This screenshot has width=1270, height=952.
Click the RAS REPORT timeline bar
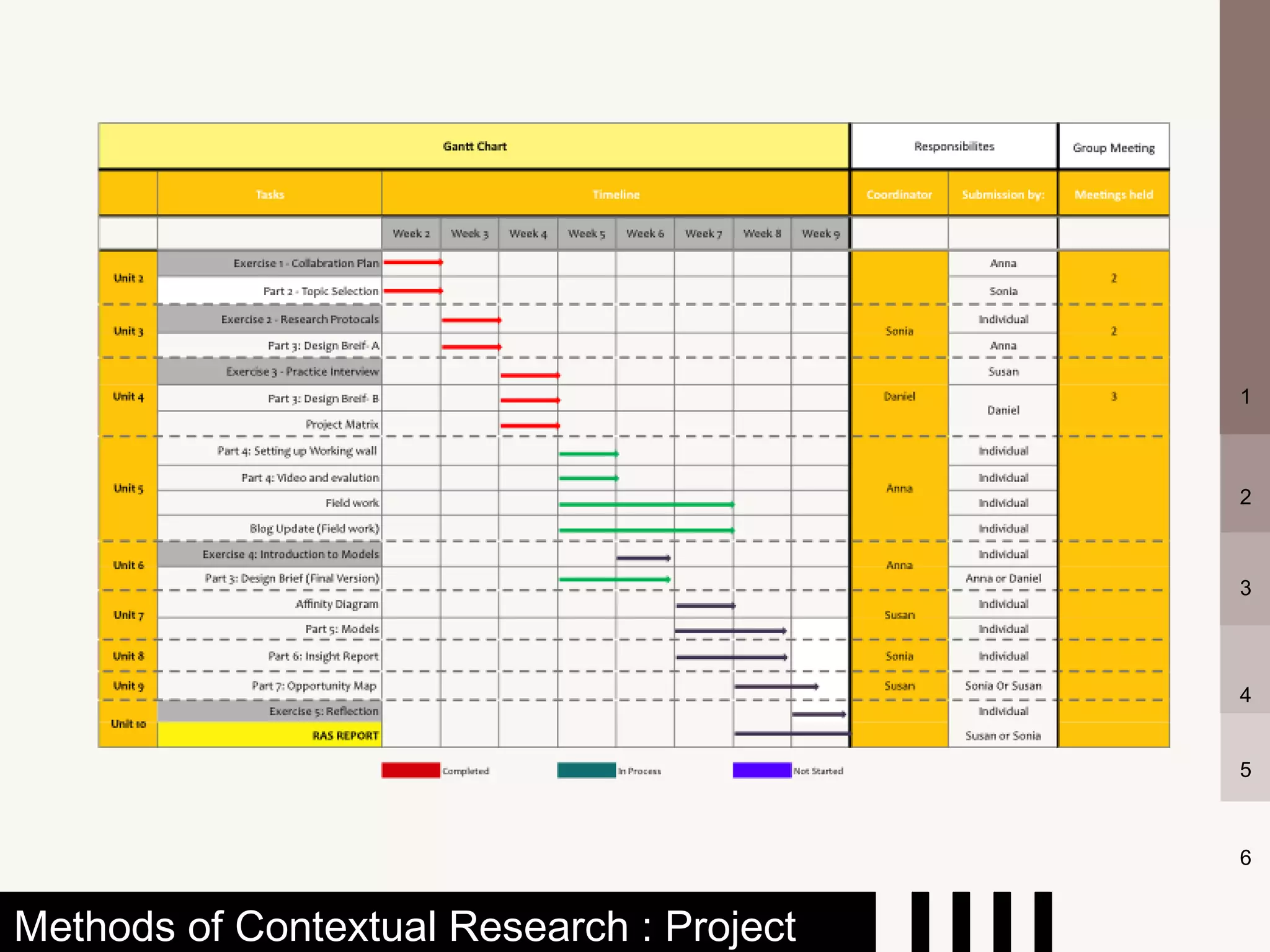793,734
